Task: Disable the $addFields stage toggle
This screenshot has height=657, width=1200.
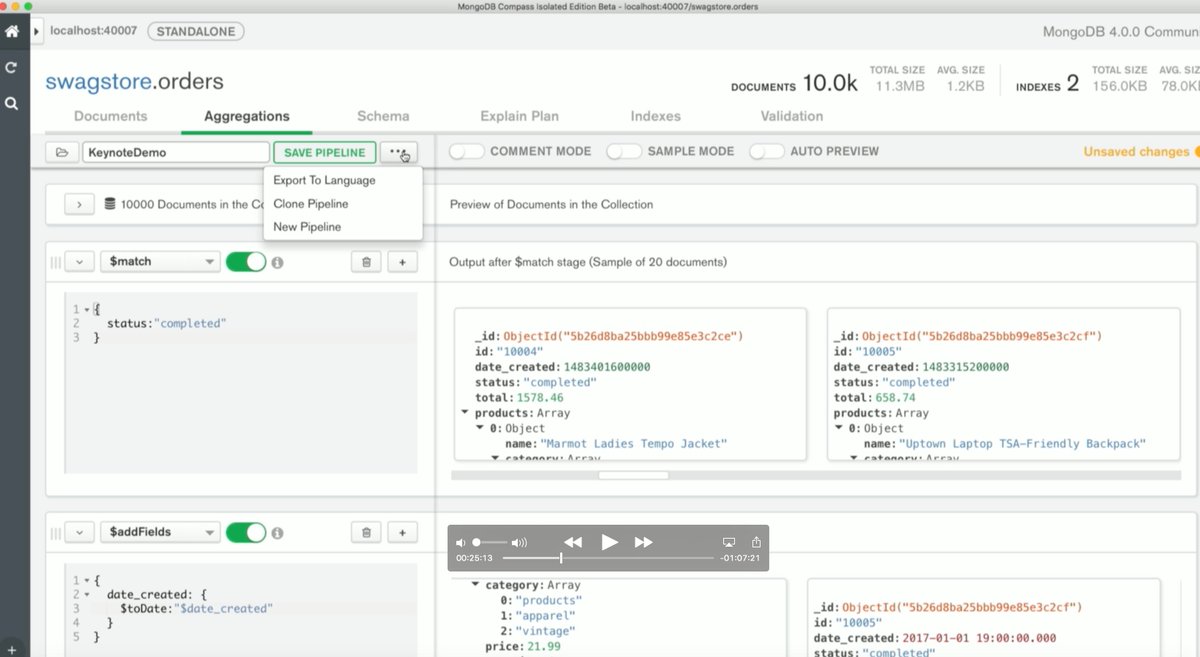Action: coord(246,532)
